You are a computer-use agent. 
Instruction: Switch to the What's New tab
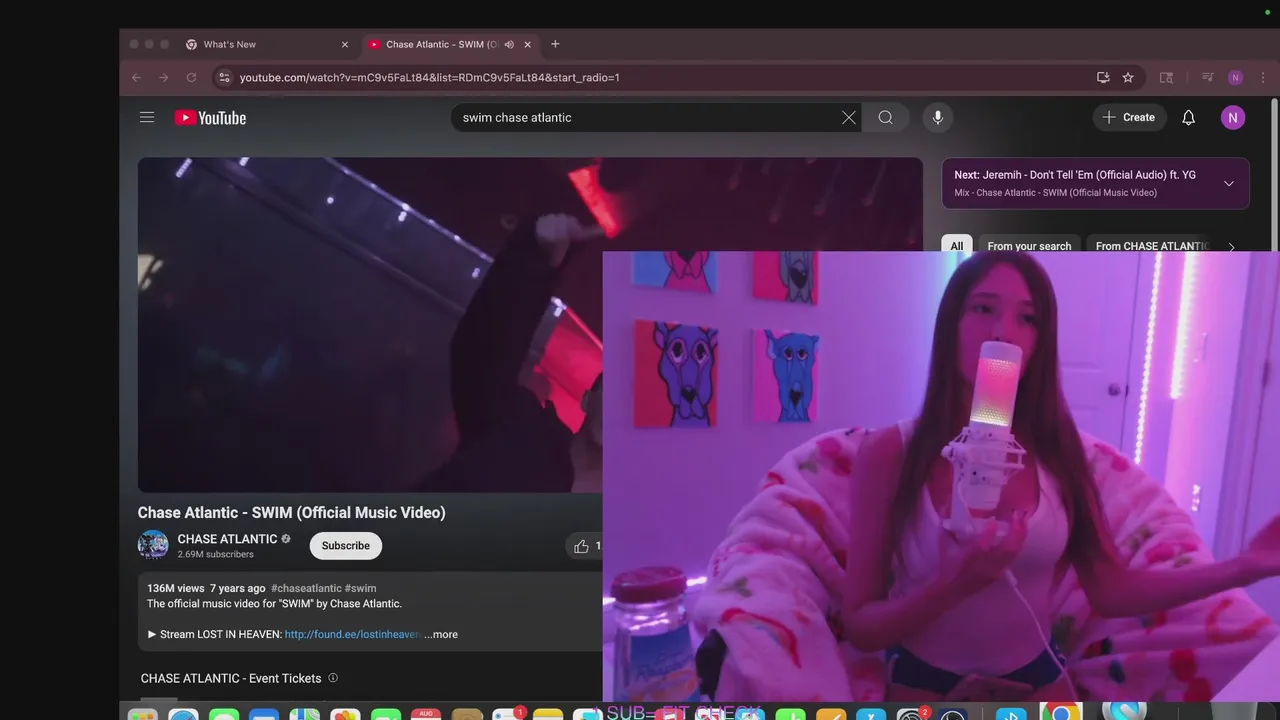pos(266,44)
